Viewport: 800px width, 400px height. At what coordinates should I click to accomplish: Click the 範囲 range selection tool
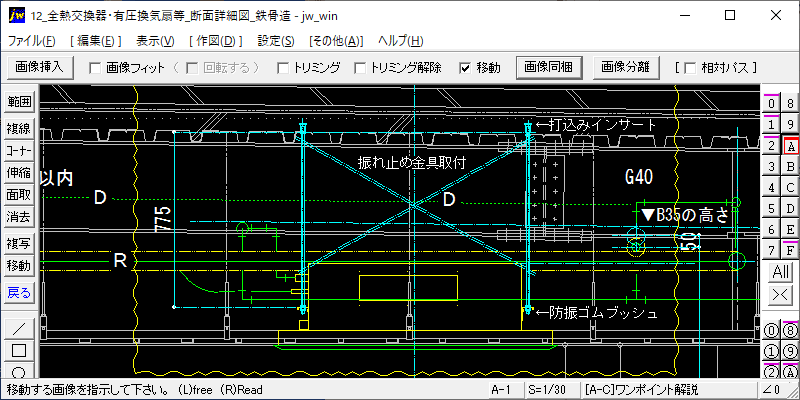(x=19, y=102)
